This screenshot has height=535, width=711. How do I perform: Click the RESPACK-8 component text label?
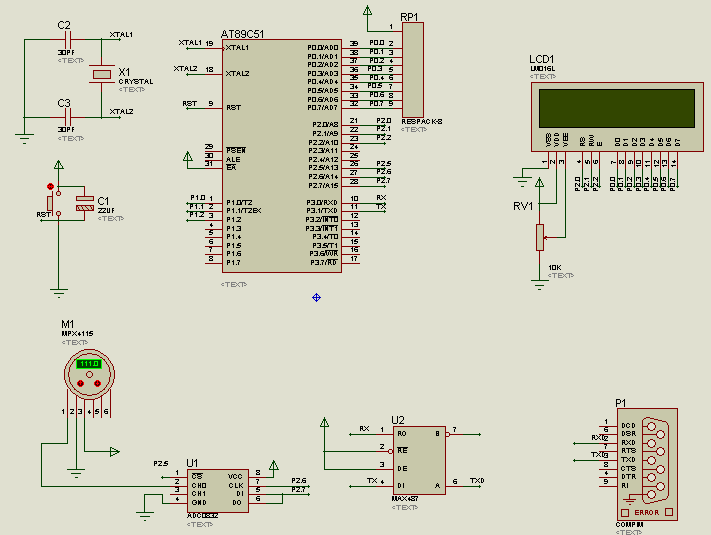point(422,122)
